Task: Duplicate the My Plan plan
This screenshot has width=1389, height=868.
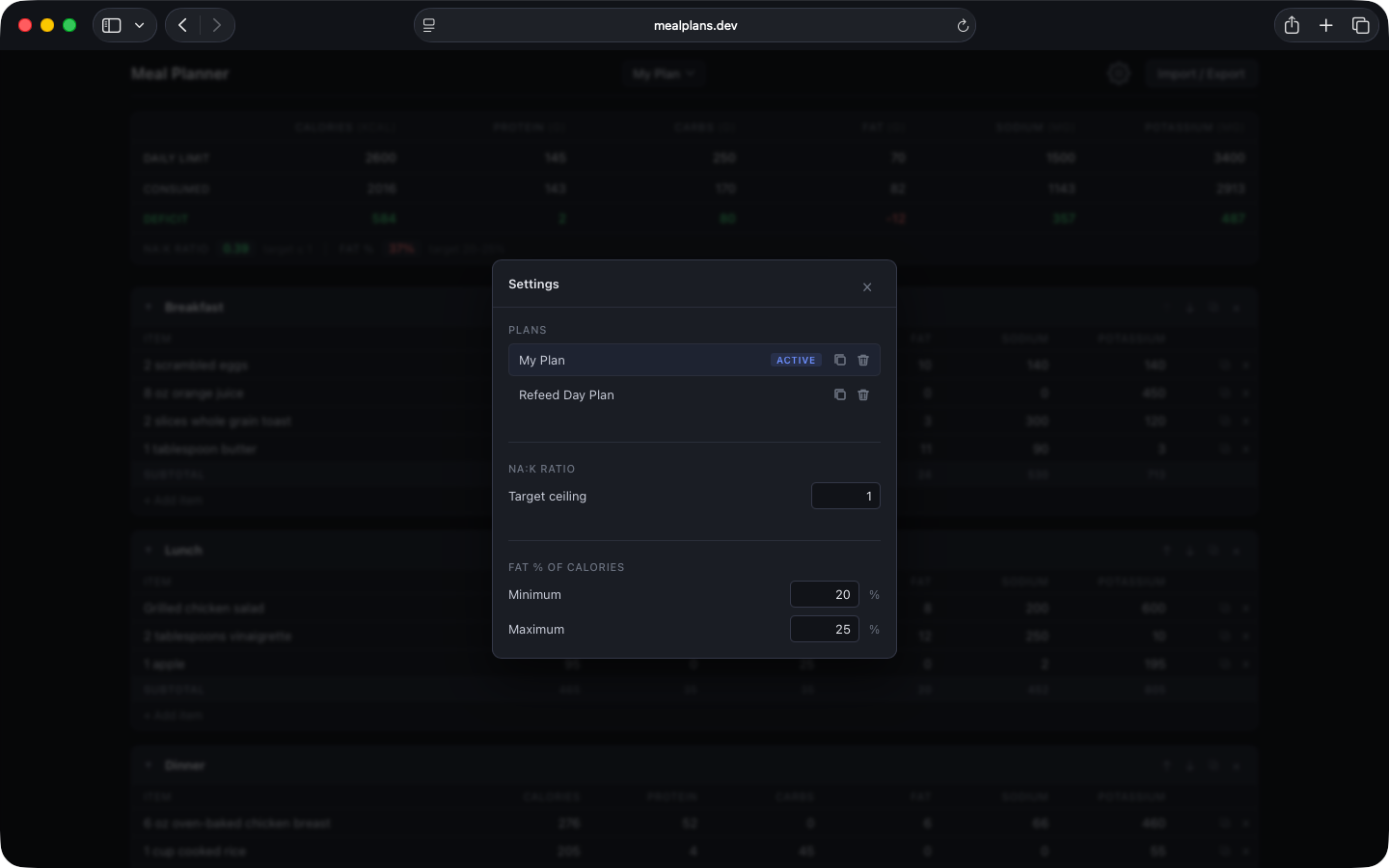Action: click(x=840, y=360)
